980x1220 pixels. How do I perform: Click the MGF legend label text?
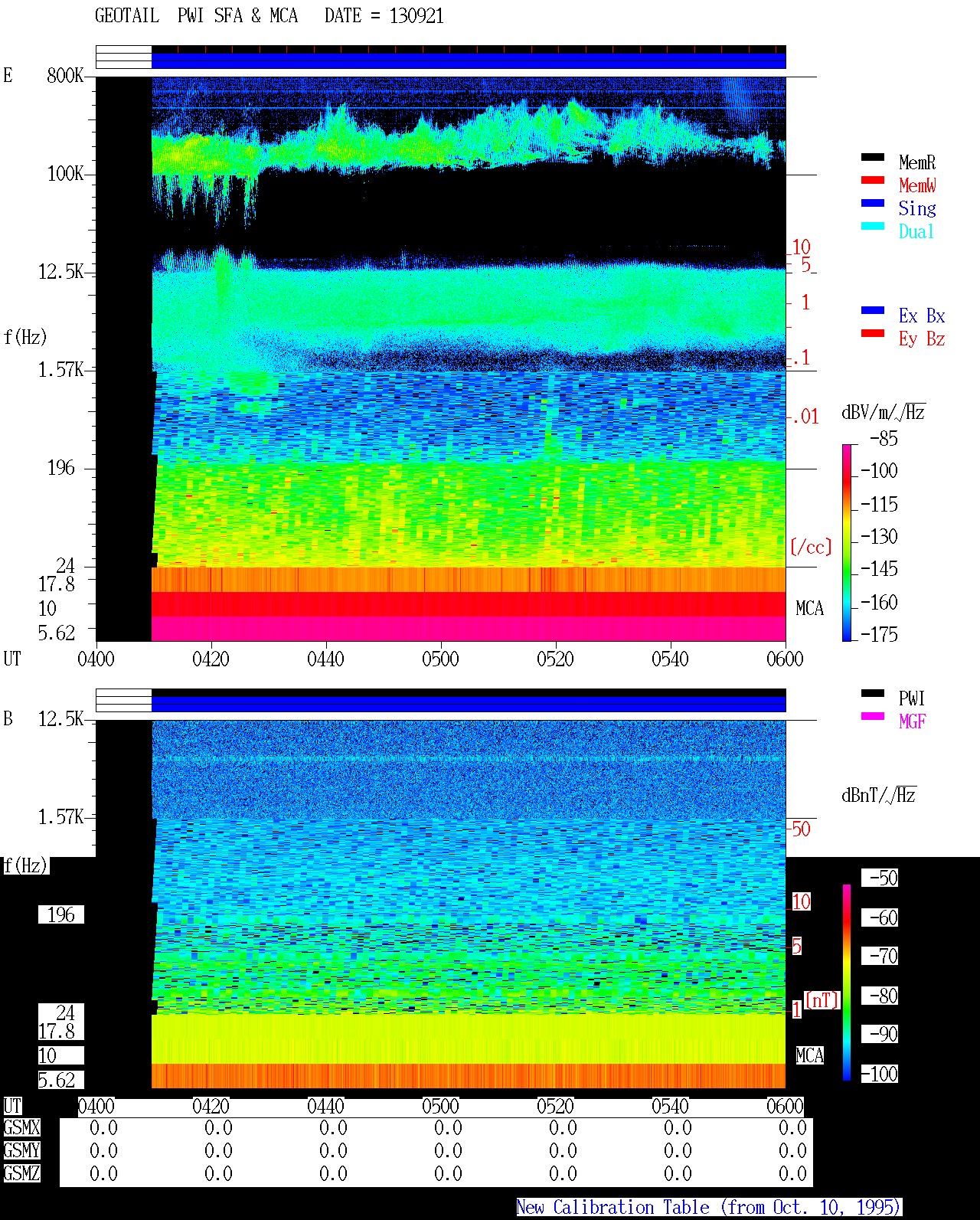click(x=913, y=721)
